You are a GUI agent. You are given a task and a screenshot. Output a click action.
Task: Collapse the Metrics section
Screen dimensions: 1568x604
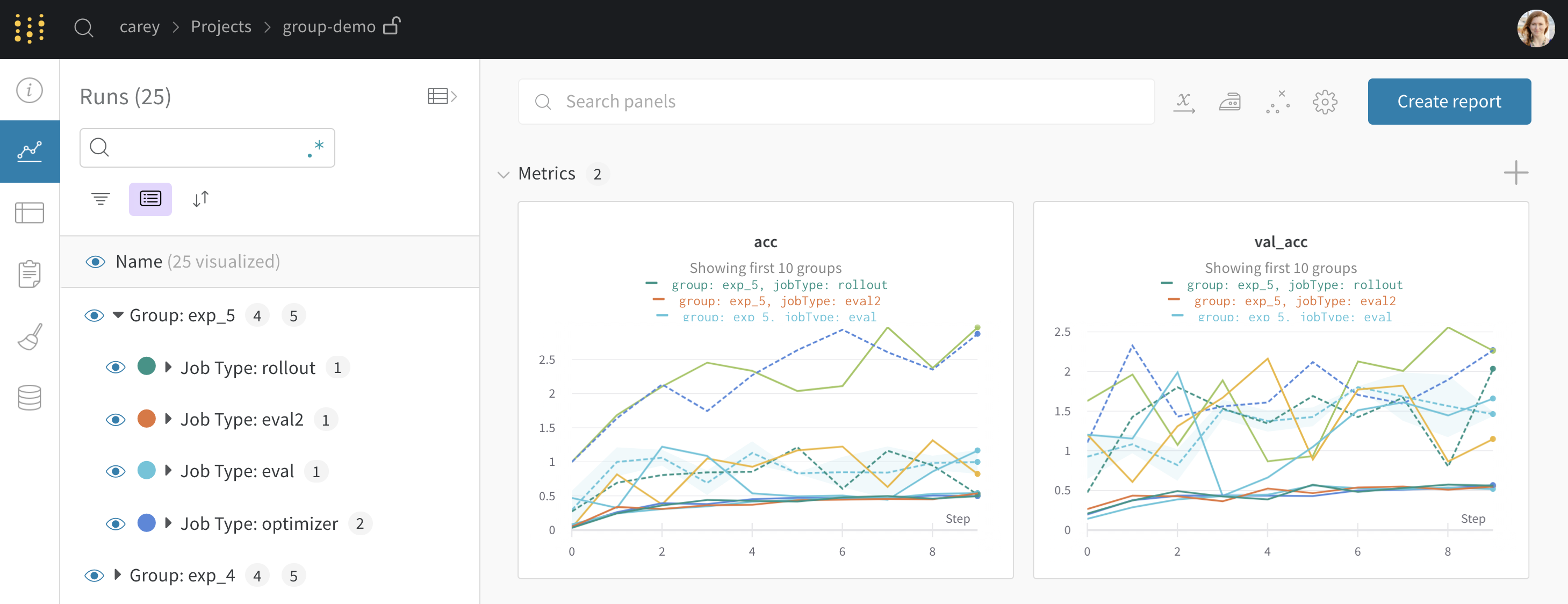504,175
